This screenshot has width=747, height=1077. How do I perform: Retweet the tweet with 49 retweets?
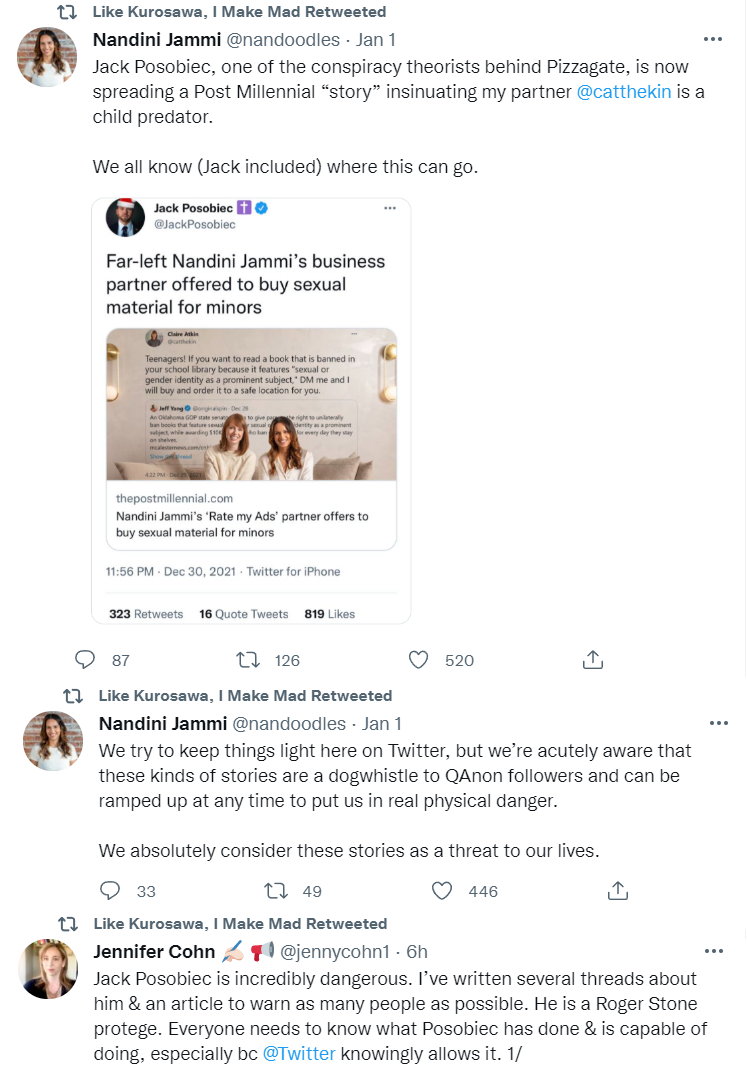272,890
